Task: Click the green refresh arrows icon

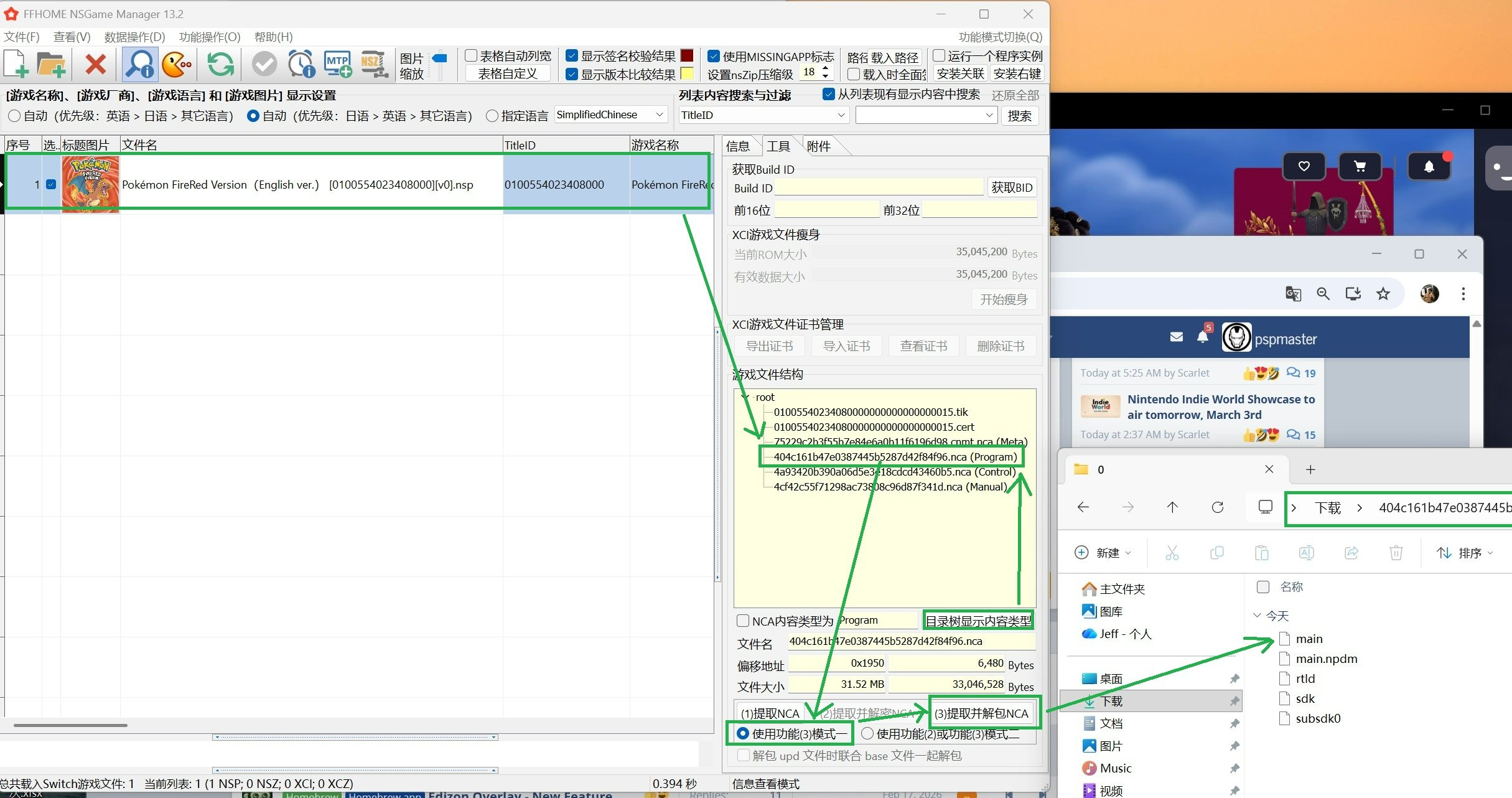Action: tap(220, 64)
